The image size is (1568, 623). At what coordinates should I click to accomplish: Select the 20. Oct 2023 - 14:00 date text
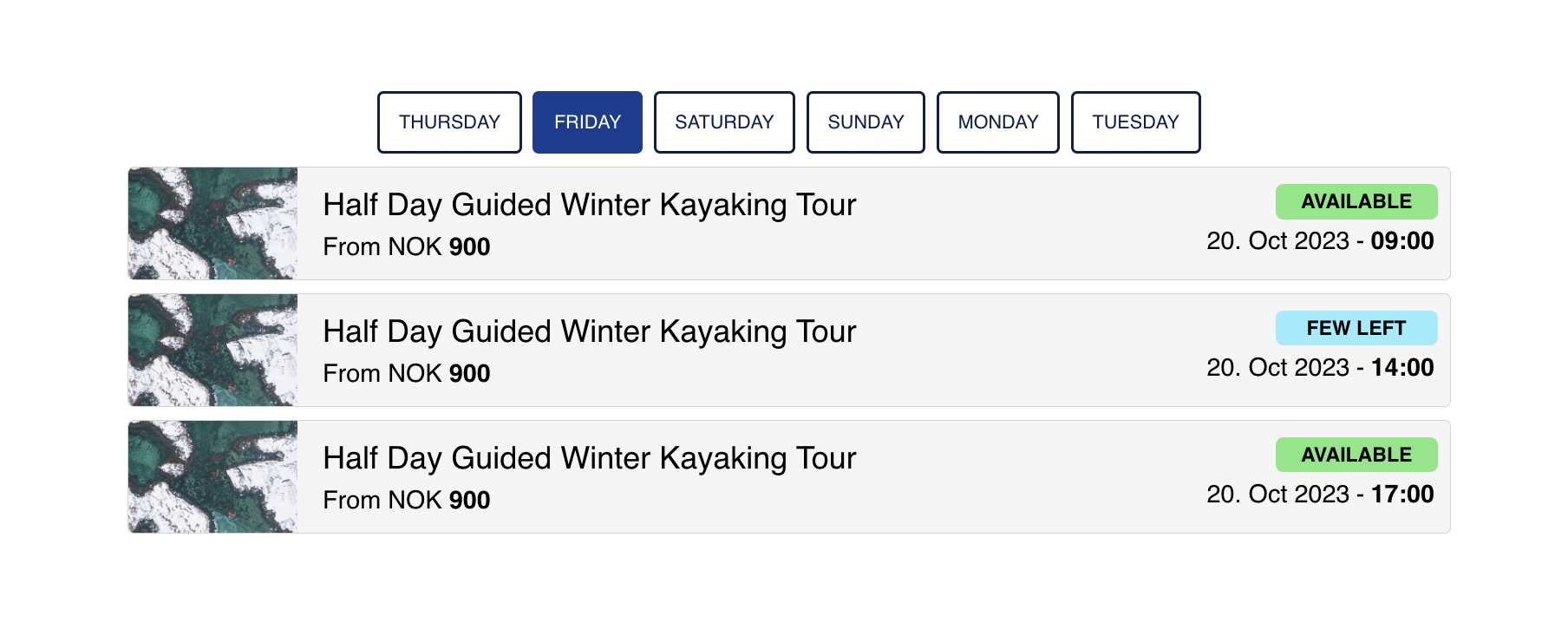point(1320,367)
